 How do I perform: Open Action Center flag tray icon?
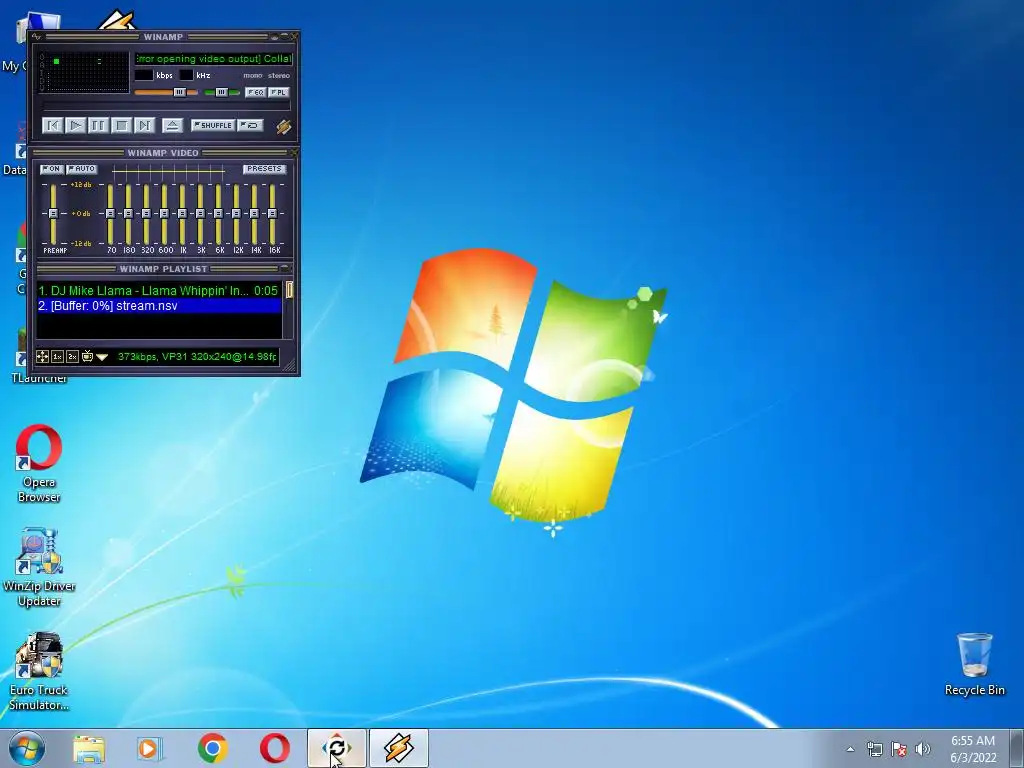pos(899,749)
